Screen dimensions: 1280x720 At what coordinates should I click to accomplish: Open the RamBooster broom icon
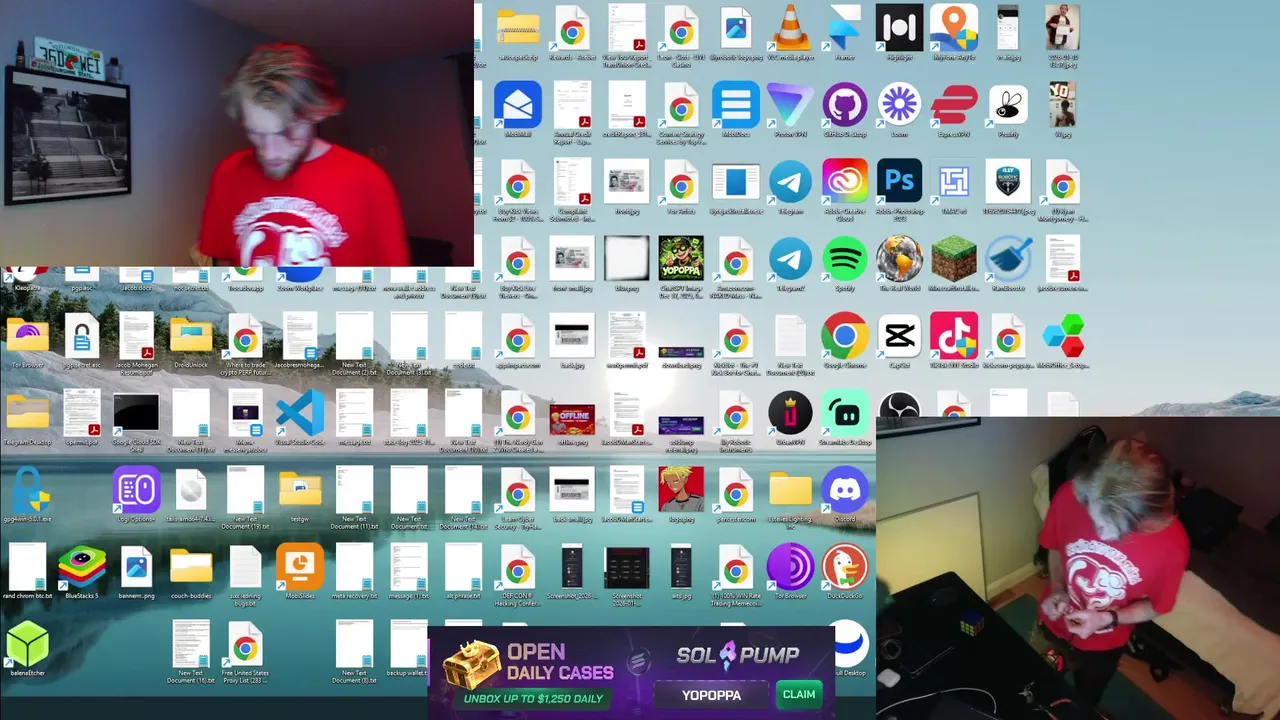tap(1008, 259)
